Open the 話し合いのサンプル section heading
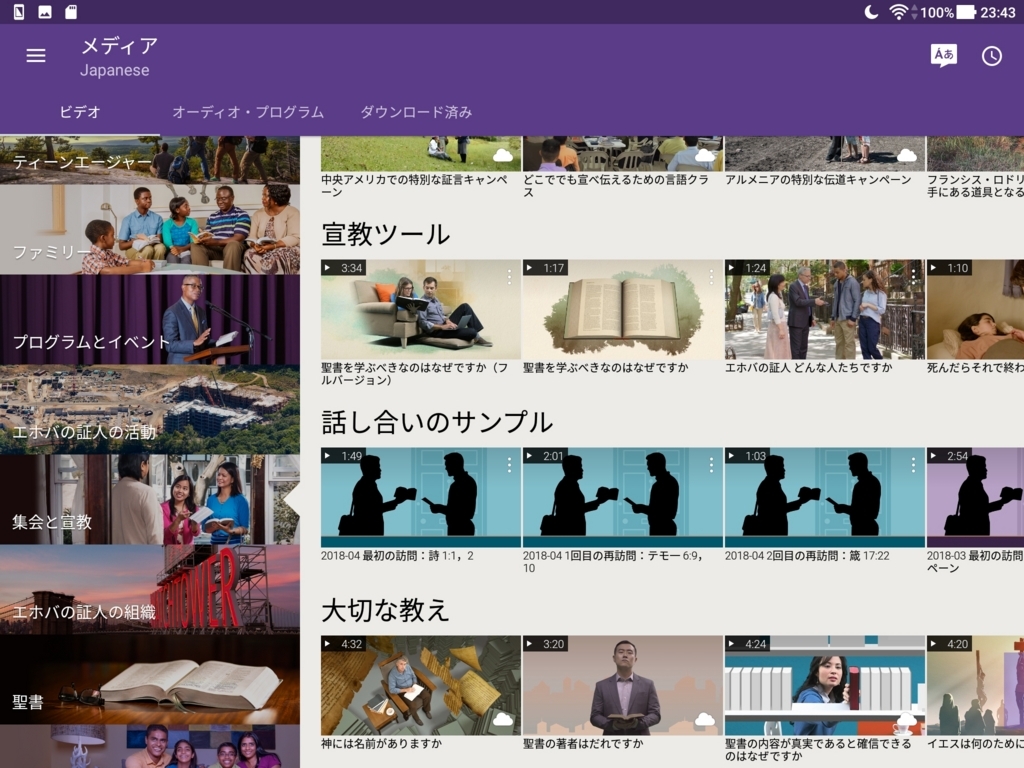Image resolution: width=1024 pixels, height=768 pixels. point(437,422)
